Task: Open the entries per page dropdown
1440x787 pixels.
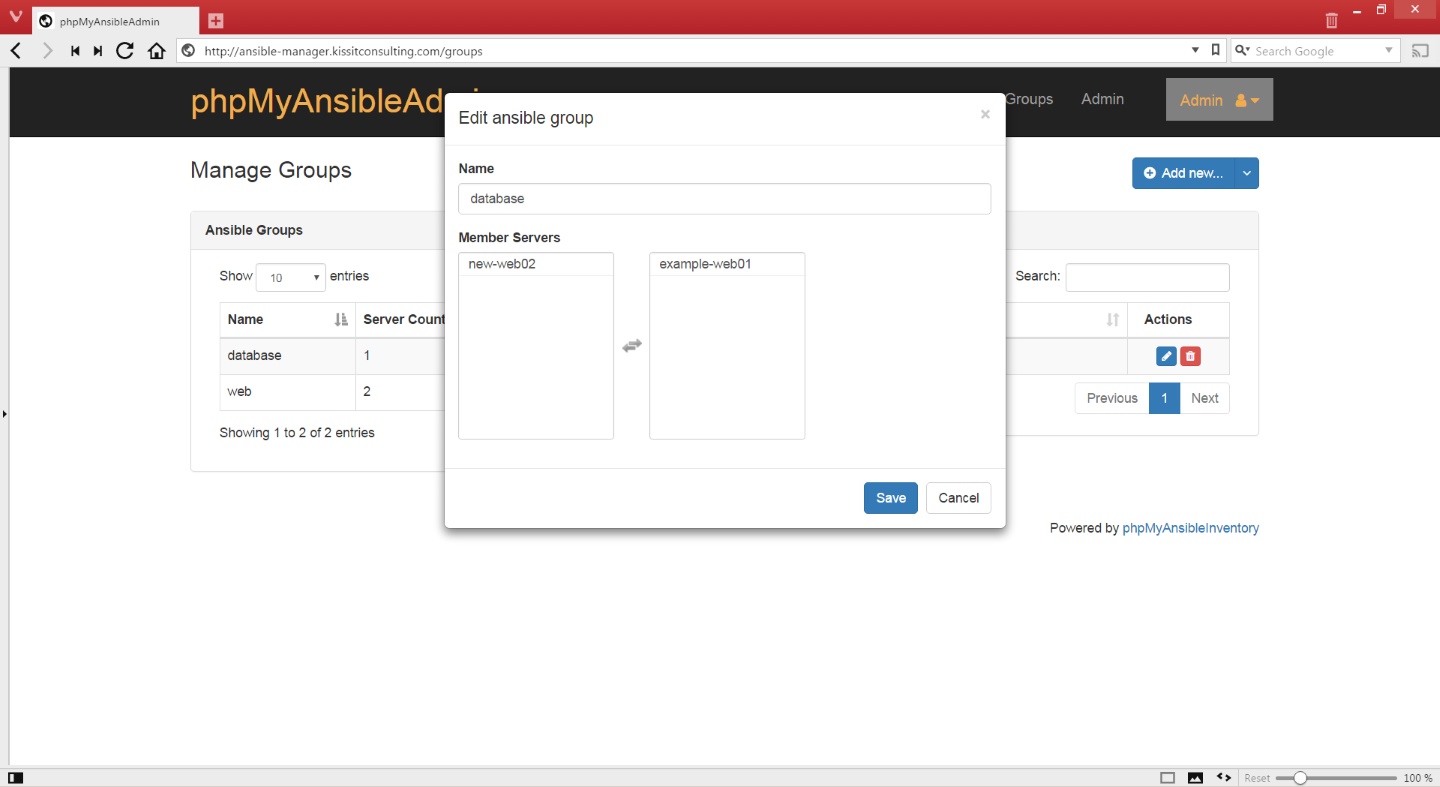Action: pos(291,278)
